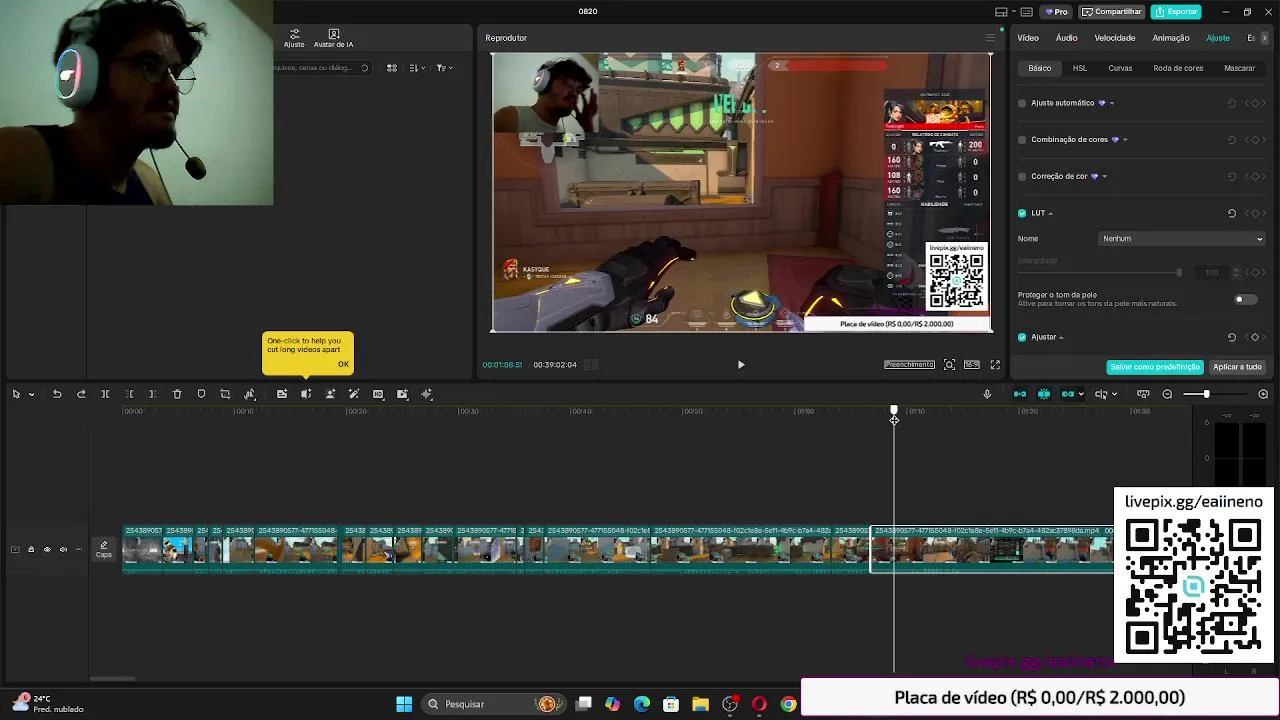Split the clip at the playhead

coord(105,394)
